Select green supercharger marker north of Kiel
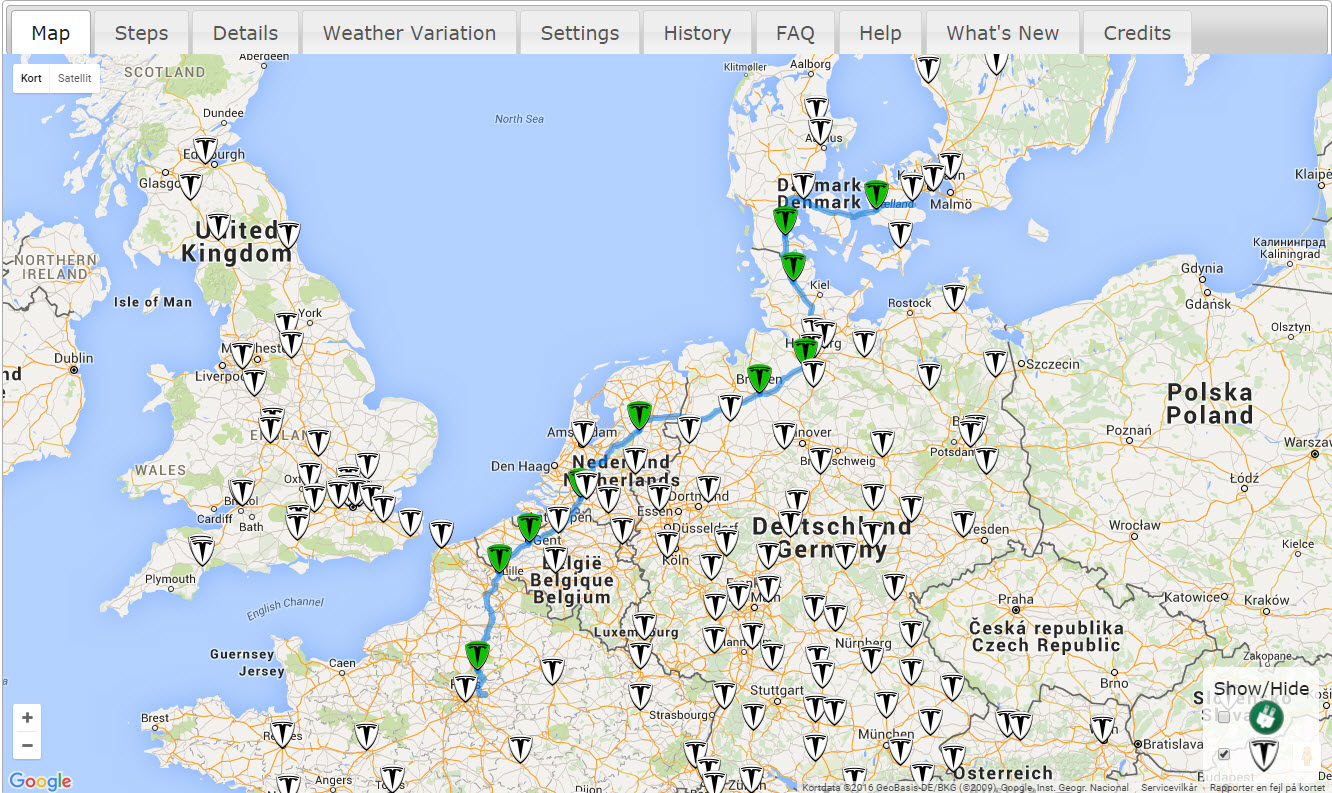This screenshot has width=1332, height=793. coord(793,266)
